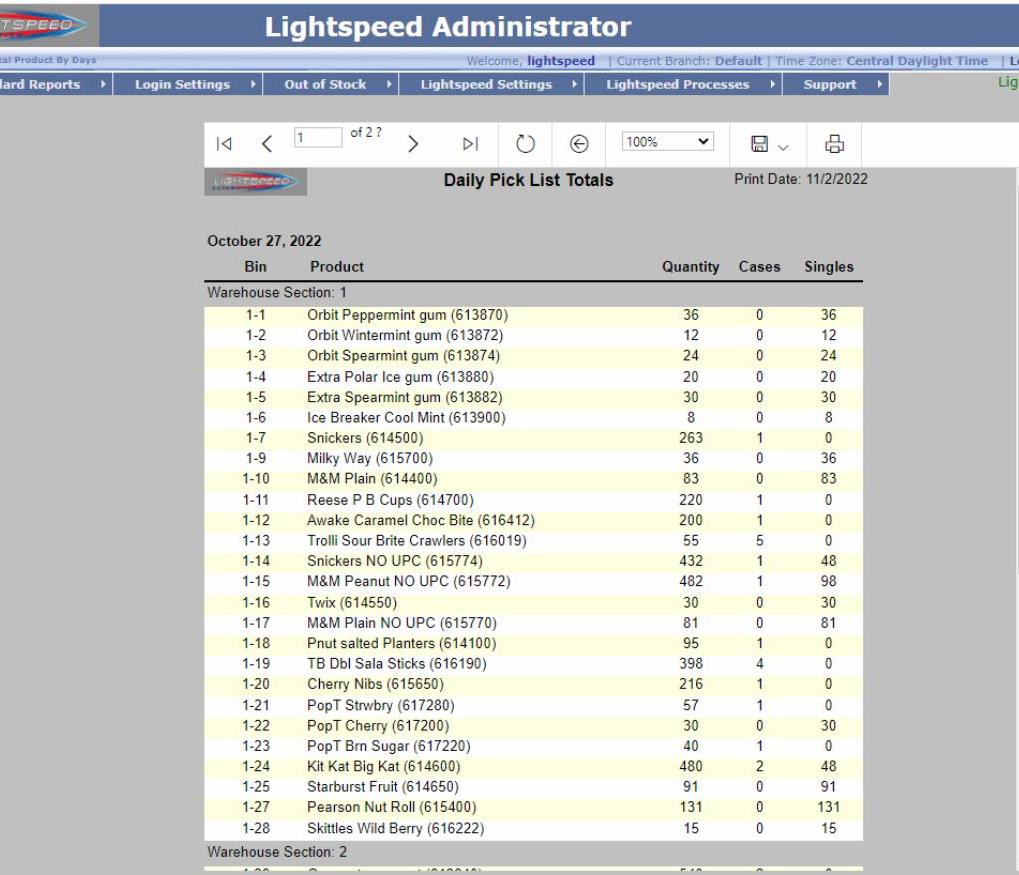Viewport: 1019px width, 875px height.
Task: Click Warehouse Section: 2 heading
Action: [277, 852]
